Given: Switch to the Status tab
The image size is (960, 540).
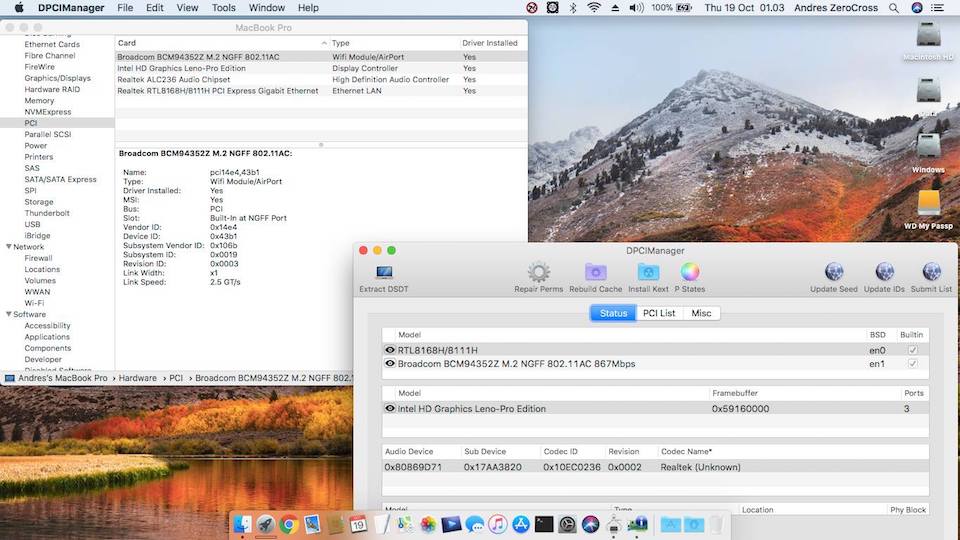Looking at the screenshot, I should (613, 313).
